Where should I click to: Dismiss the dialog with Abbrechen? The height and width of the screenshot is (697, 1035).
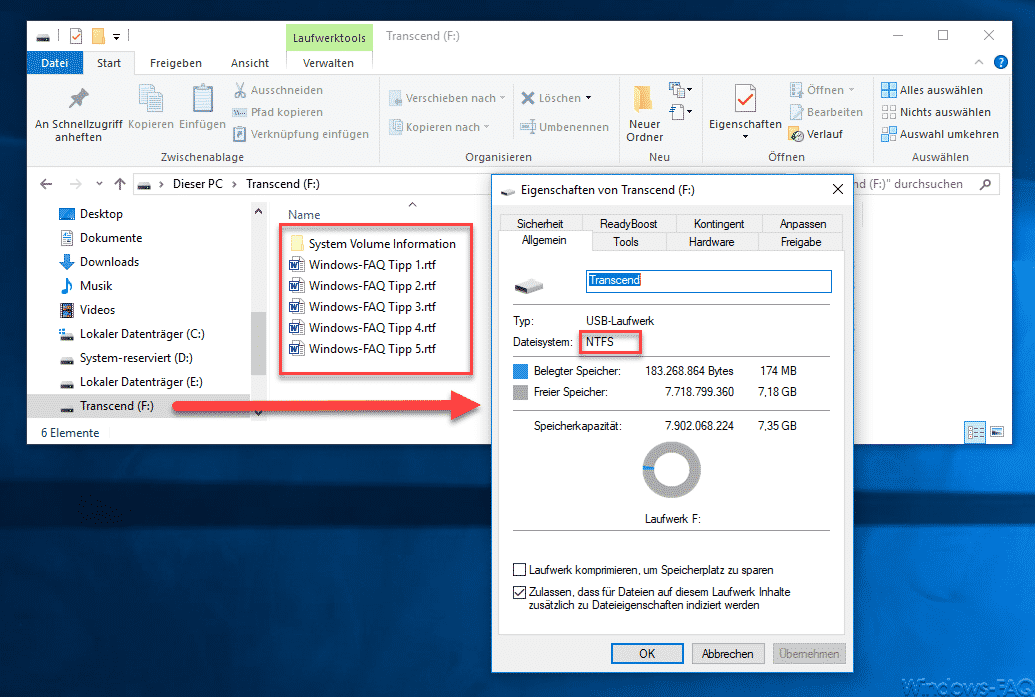pyautogui.click(x=728, y=652)
